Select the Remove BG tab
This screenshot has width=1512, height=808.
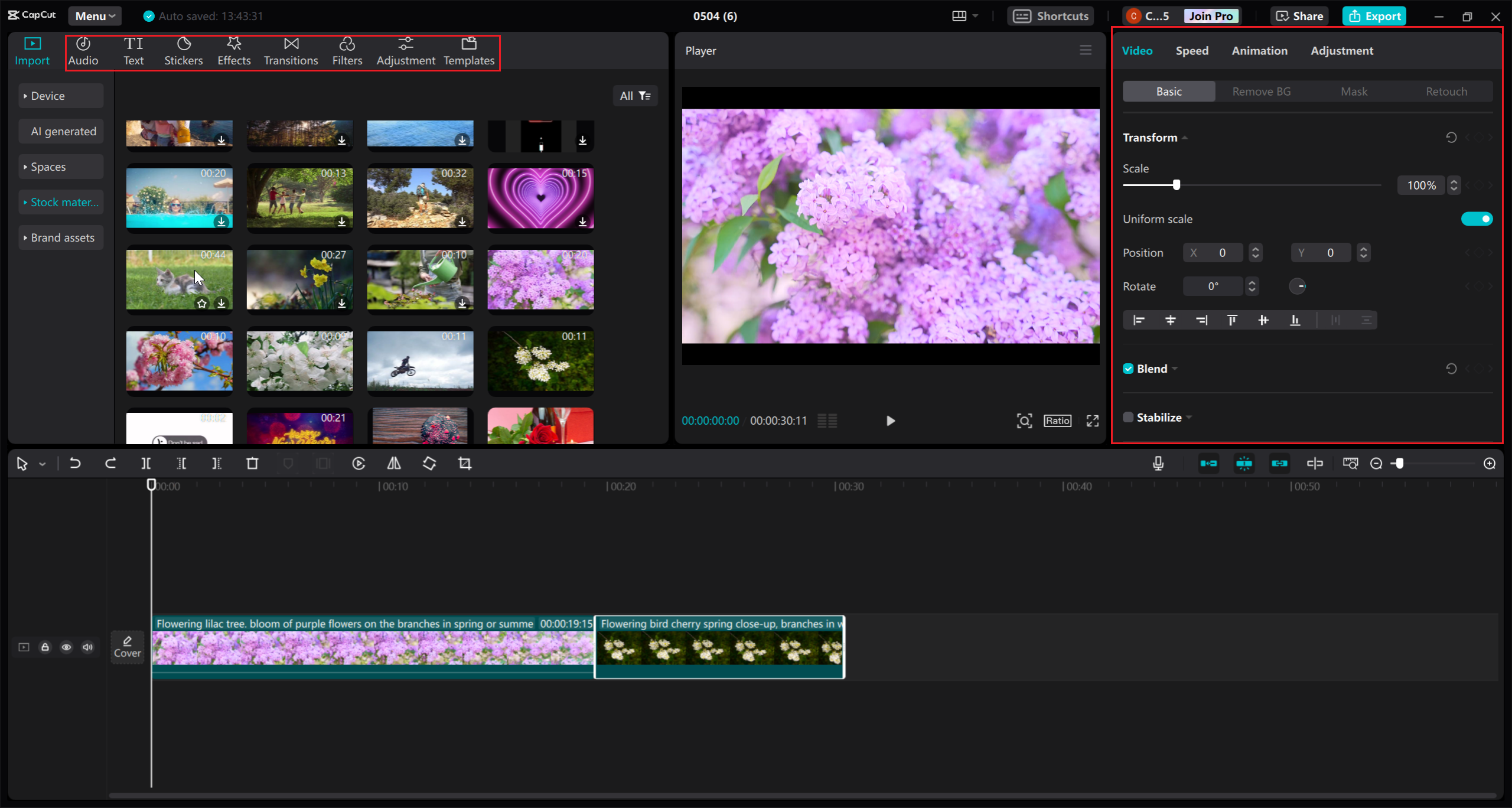point(1261,92)
